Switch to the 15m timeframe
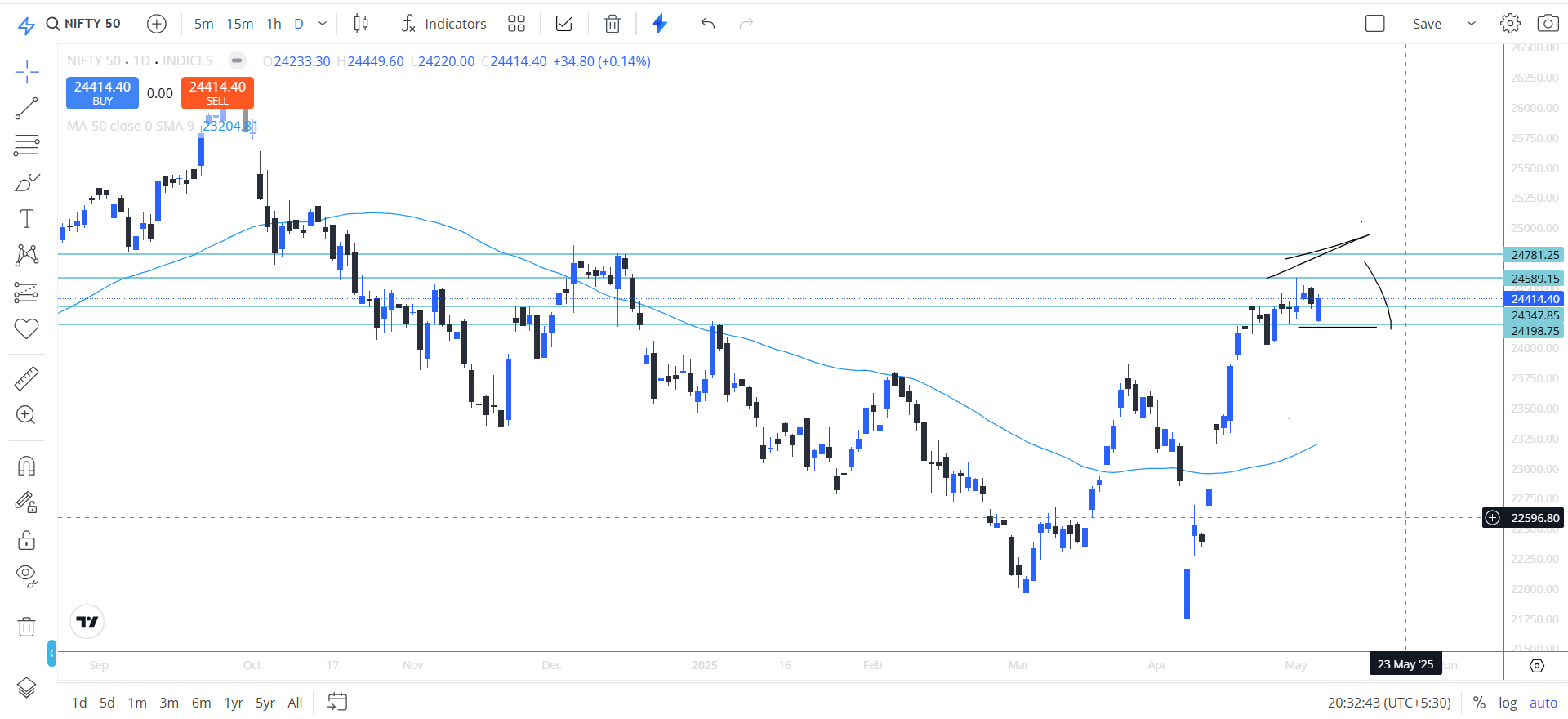 (239, 24)
